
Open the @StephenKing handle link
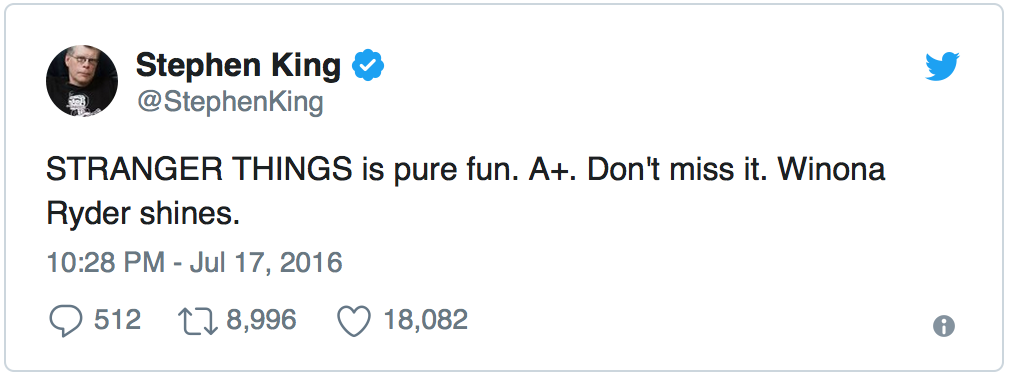point(229,103)
